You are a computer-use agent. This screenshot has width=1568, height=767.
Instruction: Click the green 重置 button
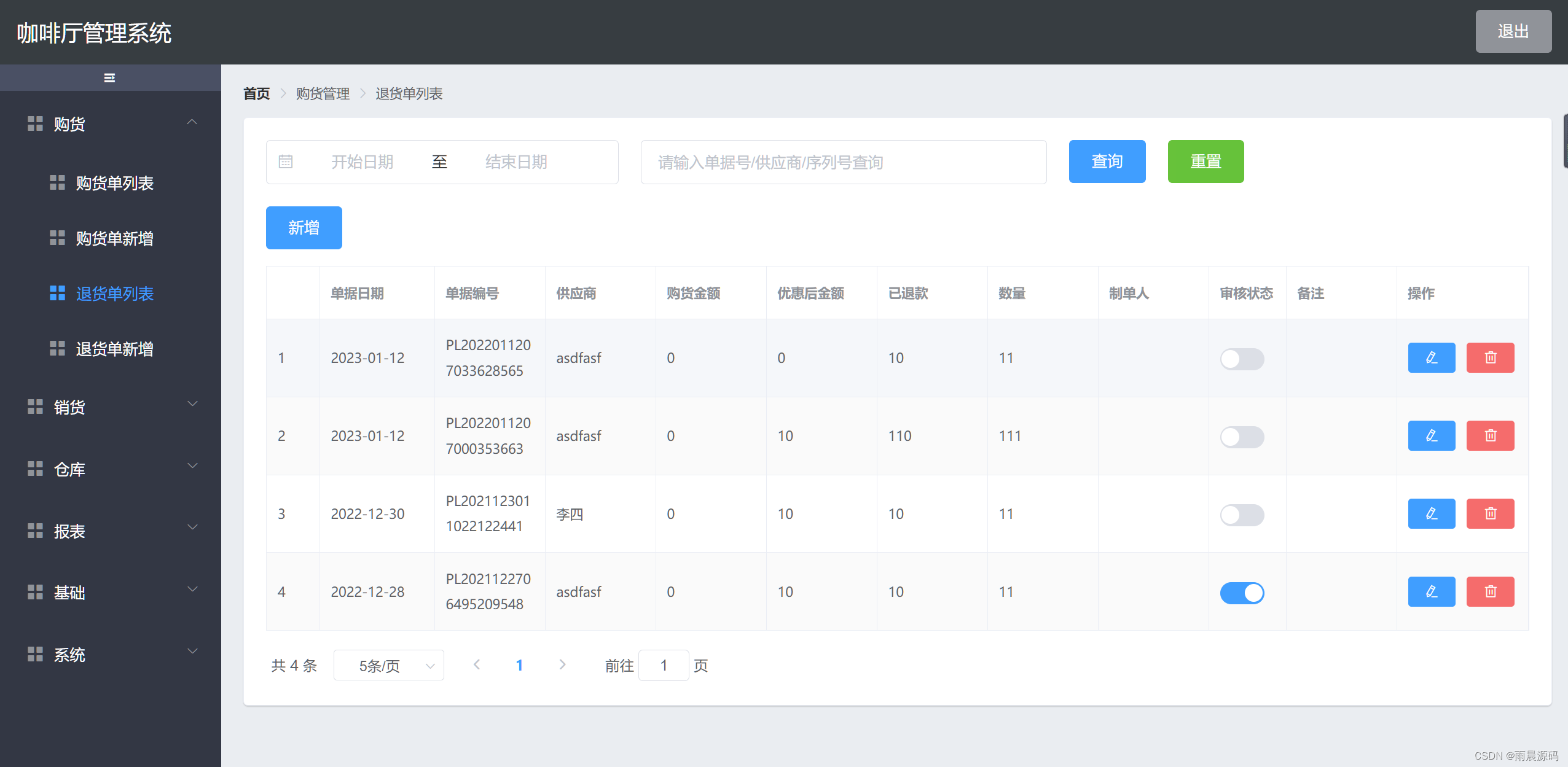tap(1205, 162)
